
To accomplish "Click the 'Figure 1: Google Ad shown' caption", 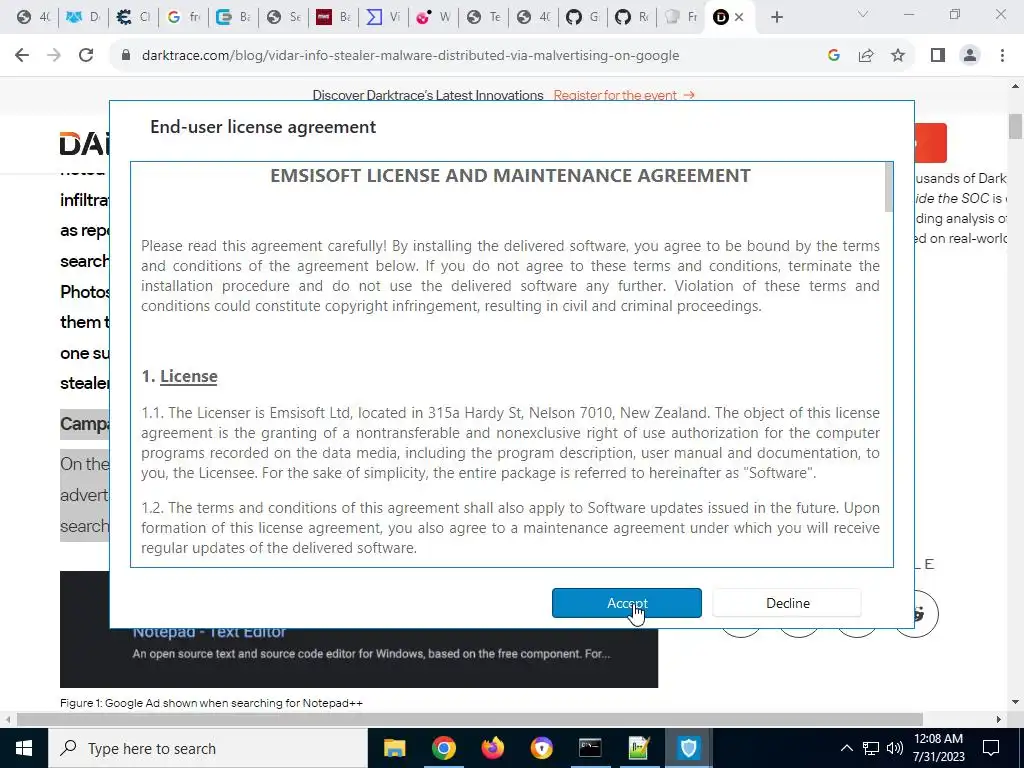I will tap(211, 703).
